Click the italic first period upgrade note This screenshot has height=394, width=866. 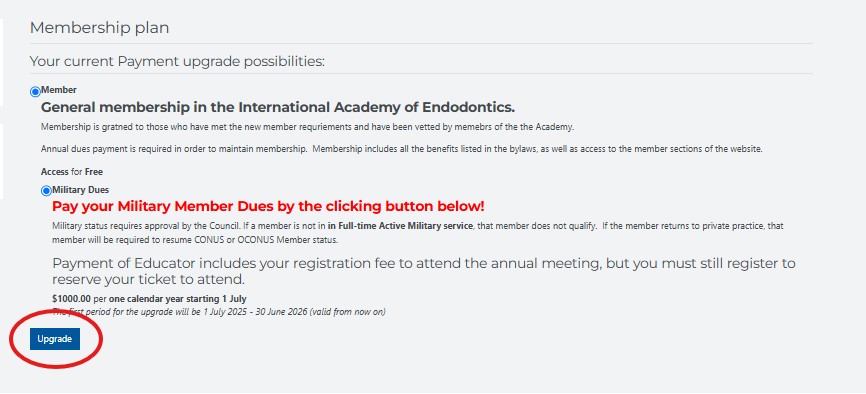point(219,312)
